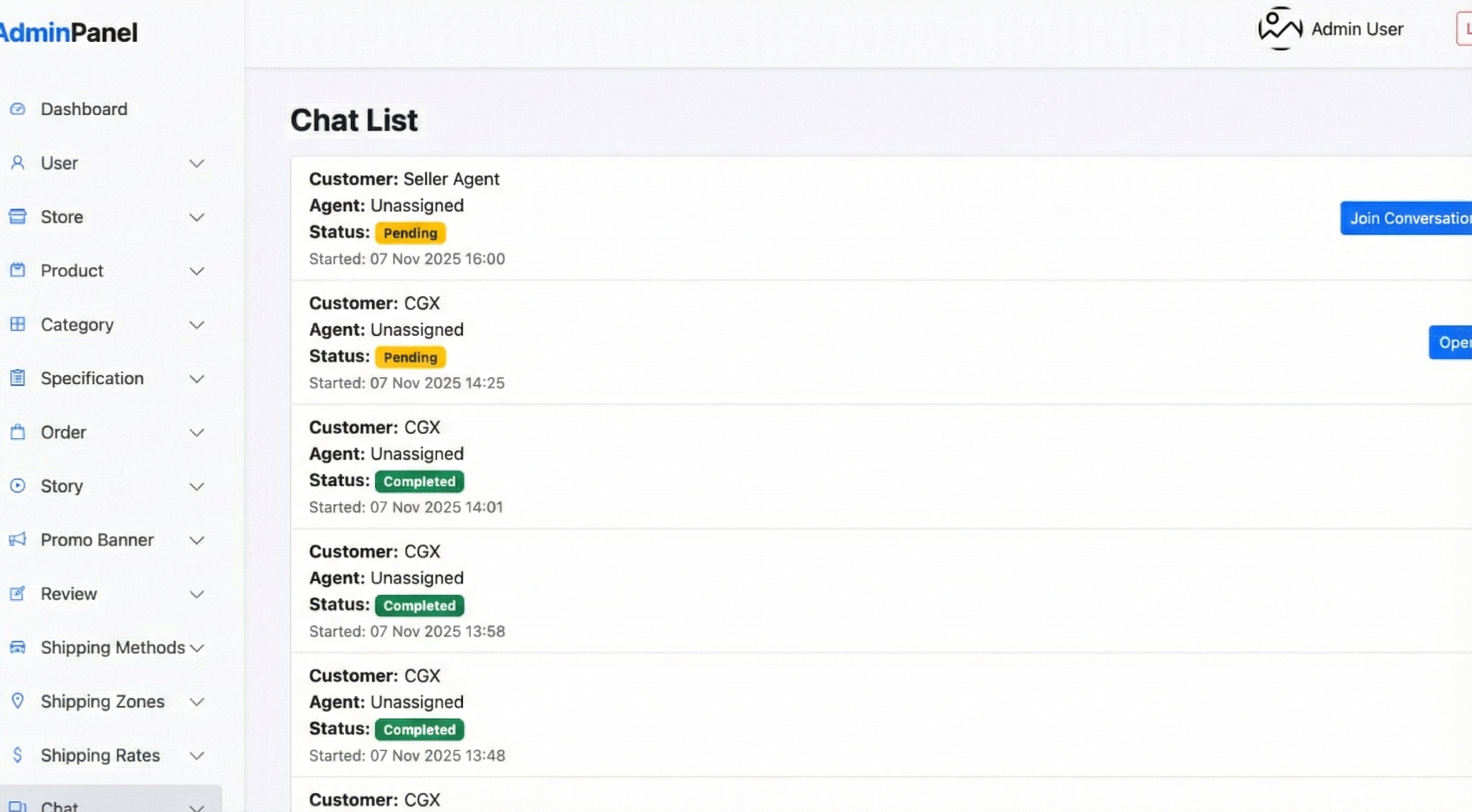Click the Promo Banner megaphone icon
Screen dimensions: 1472x812
18,539
